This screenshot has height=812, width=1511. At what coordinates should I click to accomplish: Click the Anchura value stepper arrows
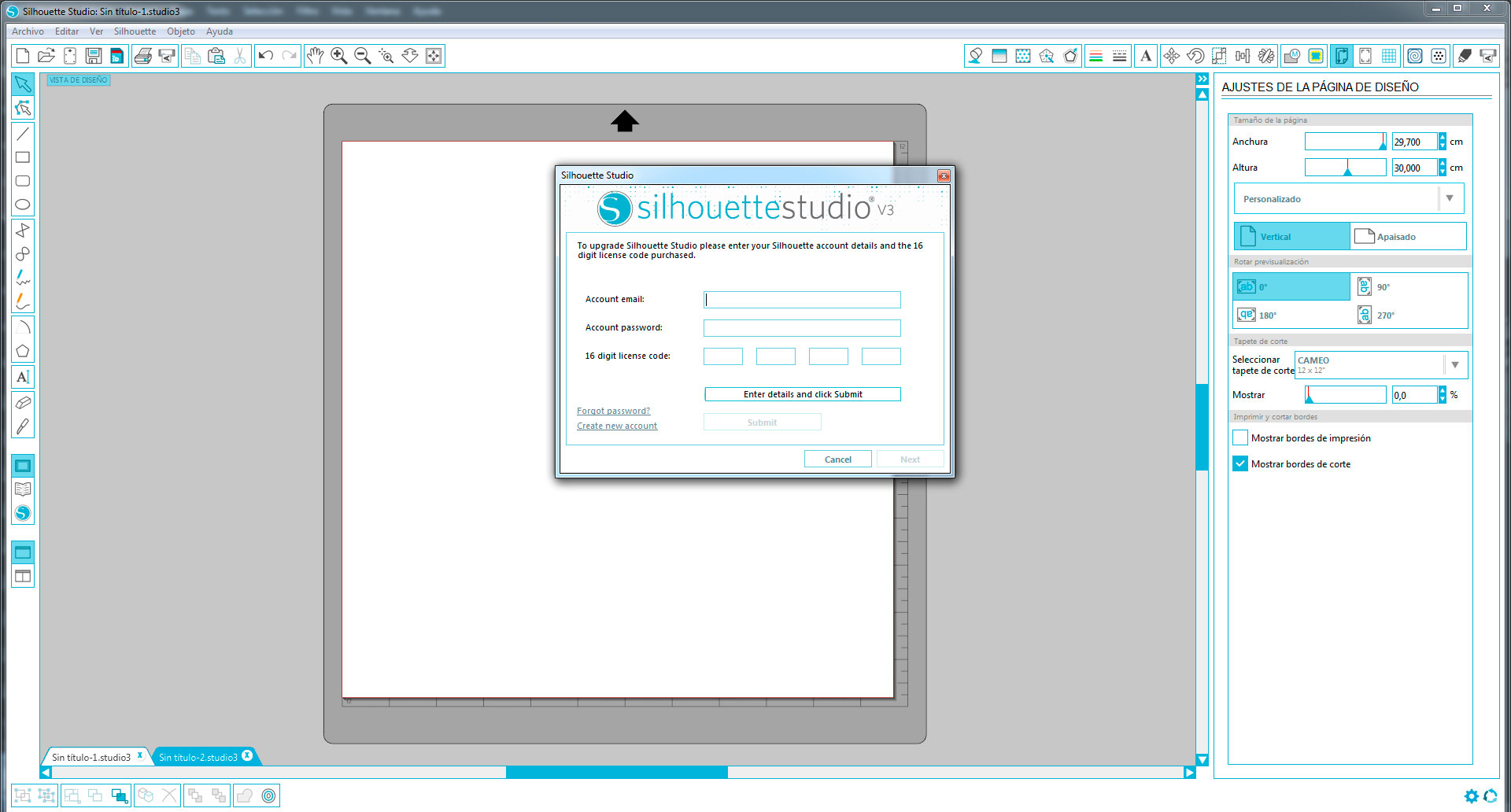point(1442,142)
